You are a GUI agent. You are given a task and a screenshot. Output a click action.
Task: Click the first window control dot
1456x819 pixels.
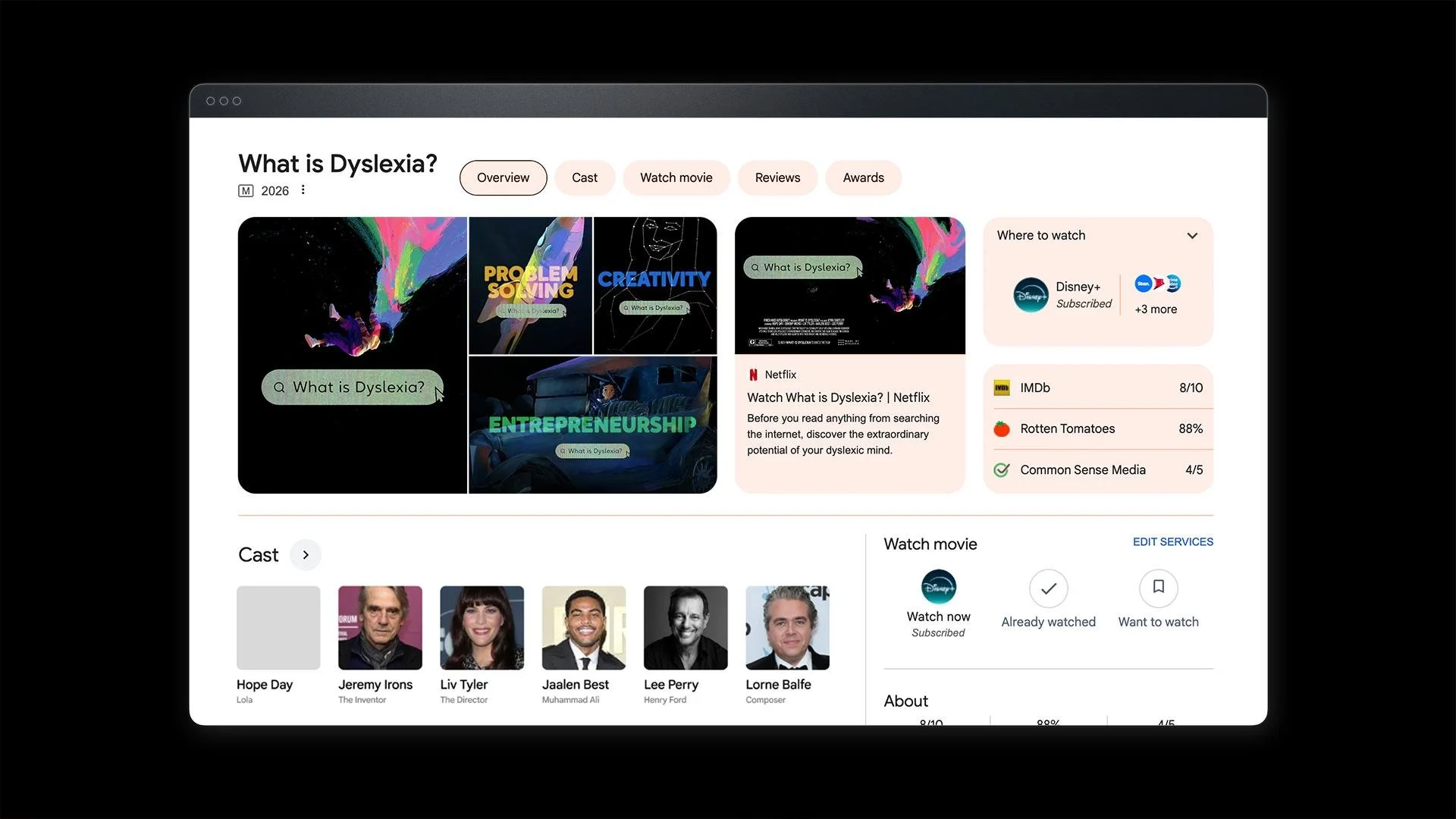point(211,101)
